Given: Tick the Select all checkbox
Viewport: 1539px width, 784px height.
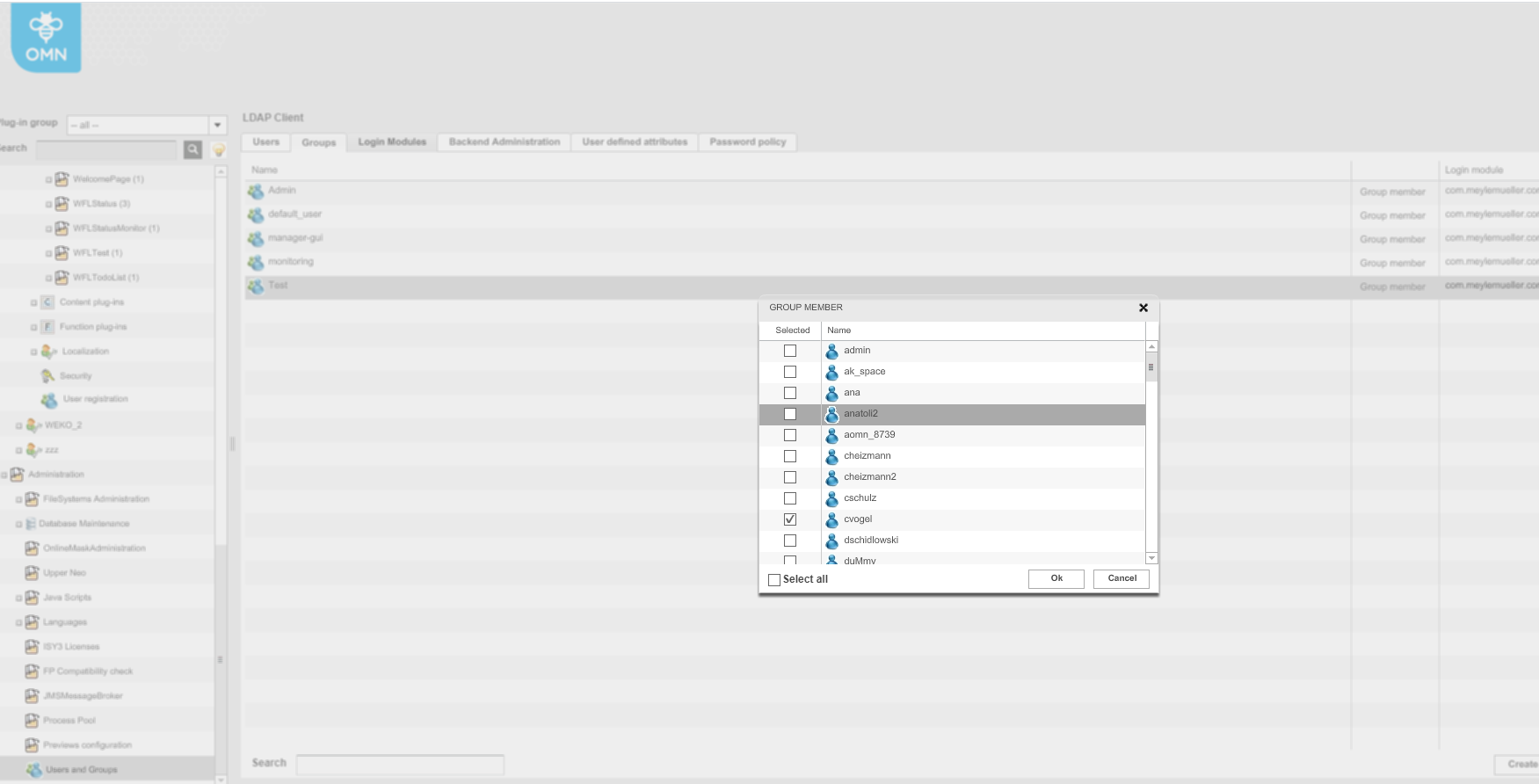Looking at the screenshot, I should (x=774, y=580).
